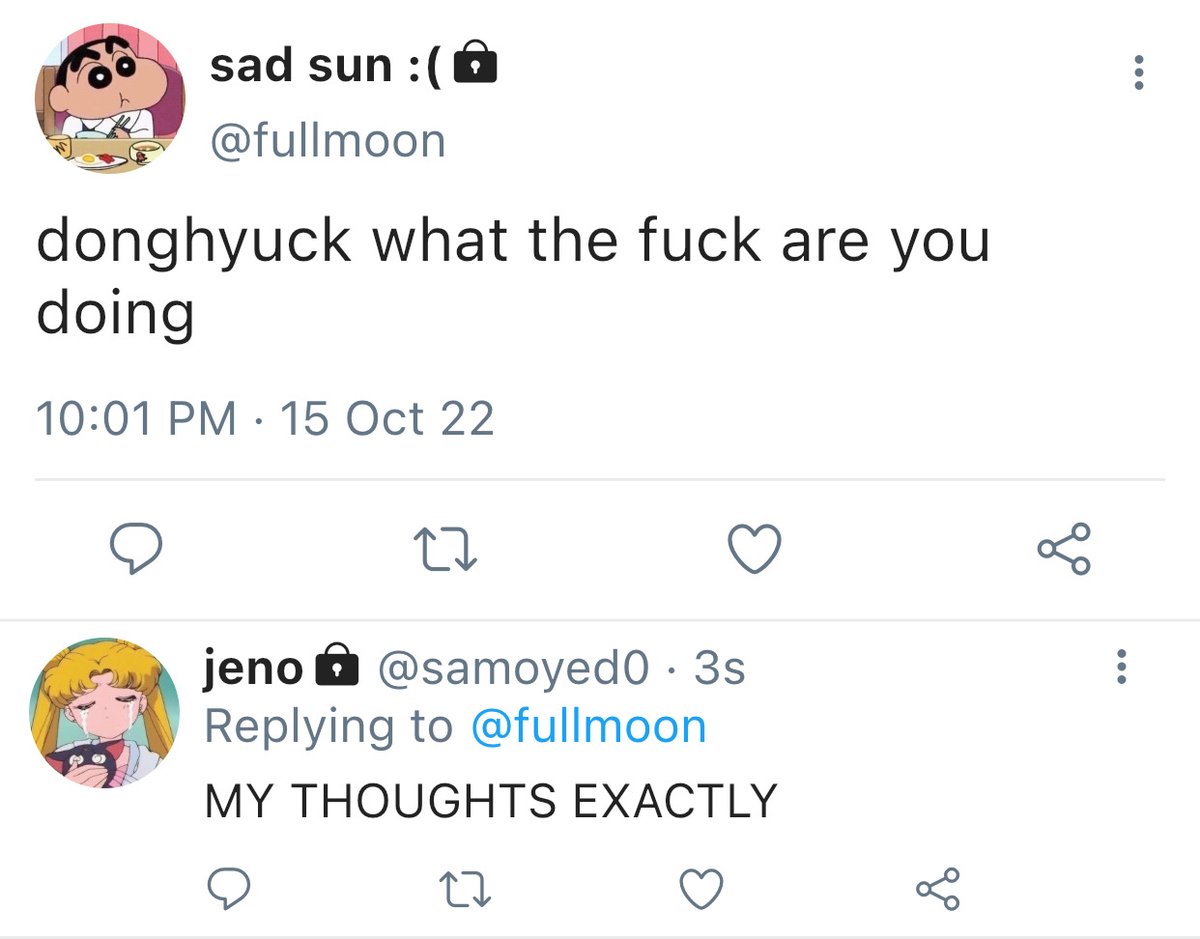Share the main tweet by @fullmoon
This screenshot has height=939, width=1200.
(1064, 549)
